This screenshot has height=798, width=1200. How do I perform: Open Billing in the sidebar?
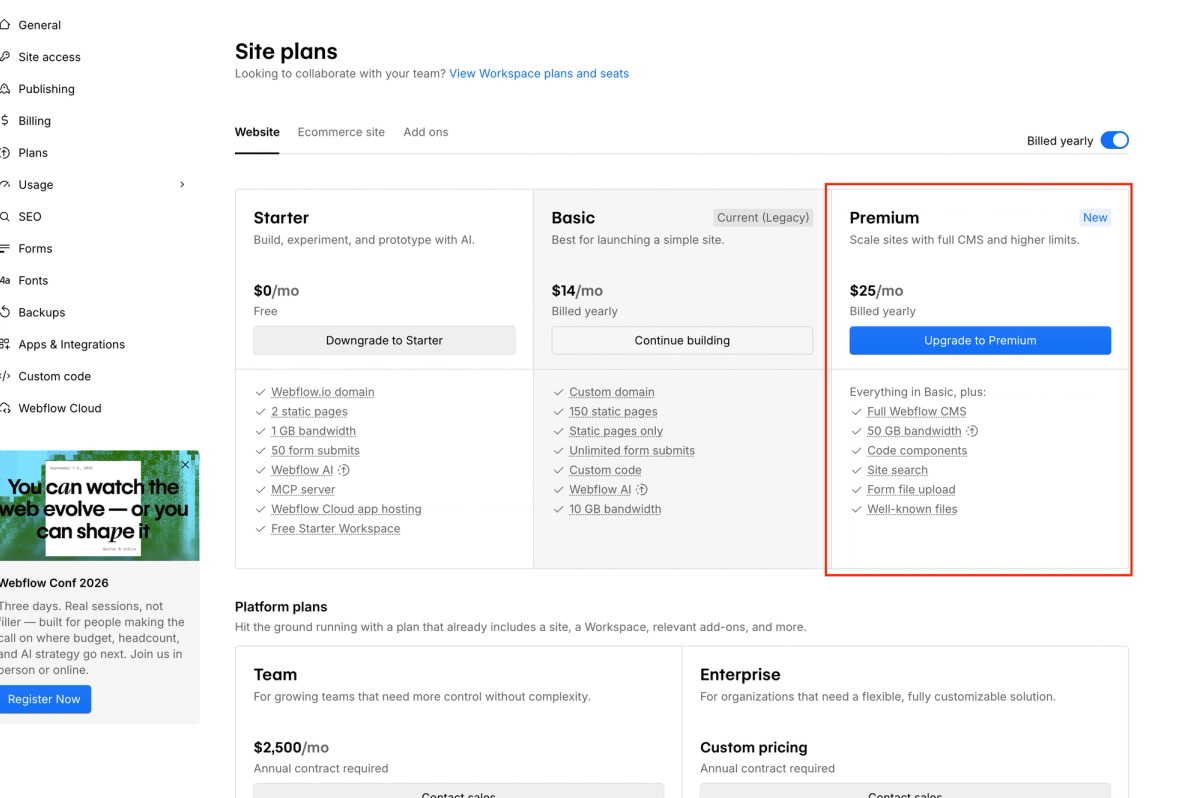click(34, 121)
